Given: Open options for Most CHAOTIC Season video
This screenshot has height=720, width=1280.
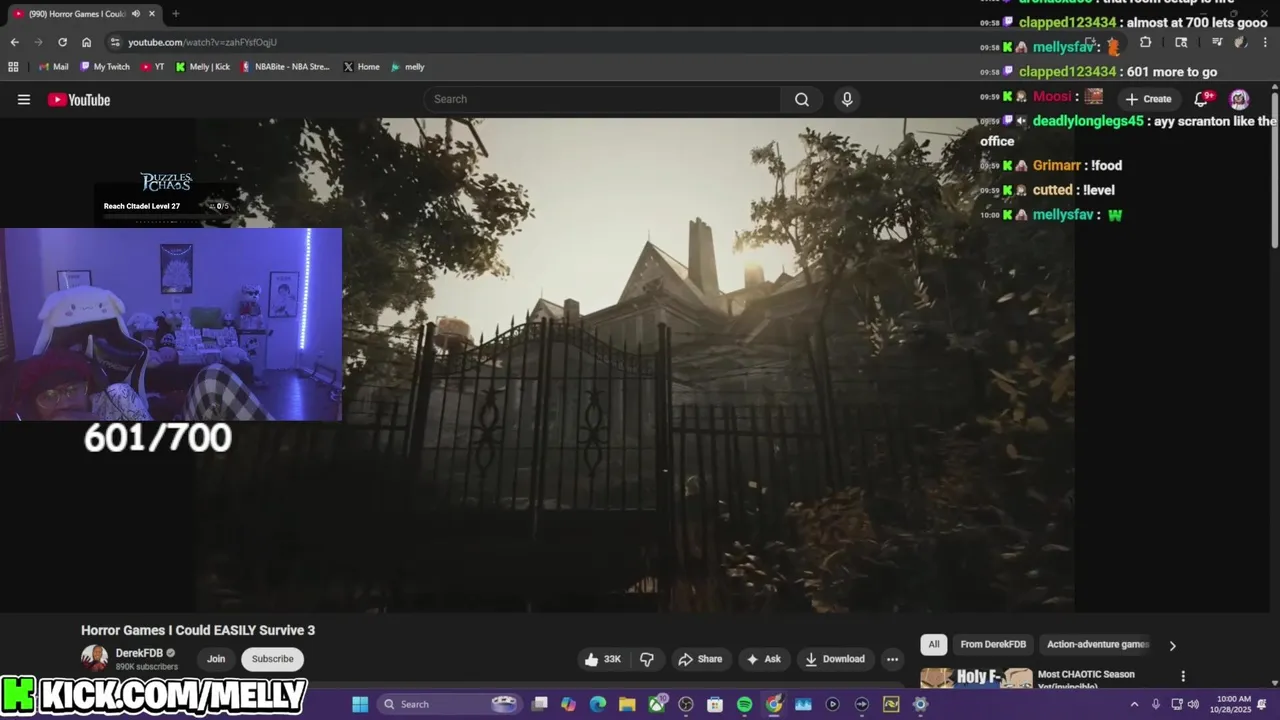Looking at the screenshot, I should point(1183,677).
